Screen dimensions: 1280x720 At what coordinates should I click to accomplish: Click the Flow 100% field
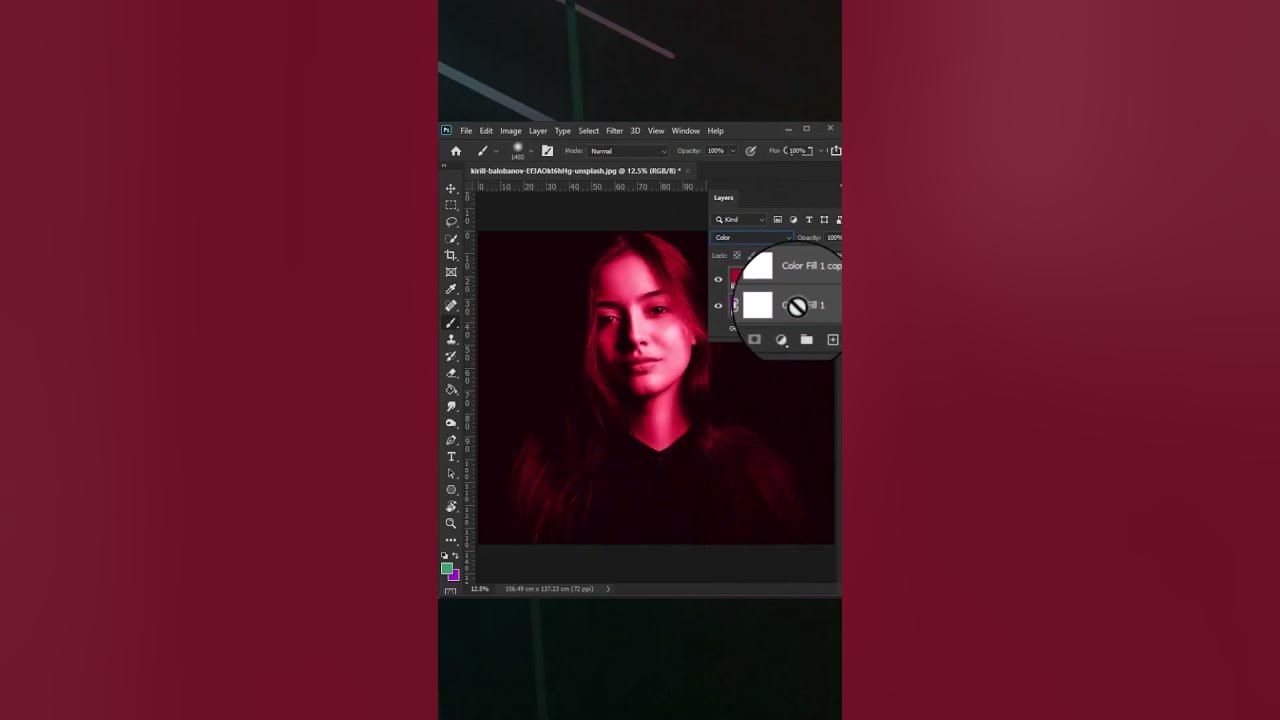coord(798,151)
